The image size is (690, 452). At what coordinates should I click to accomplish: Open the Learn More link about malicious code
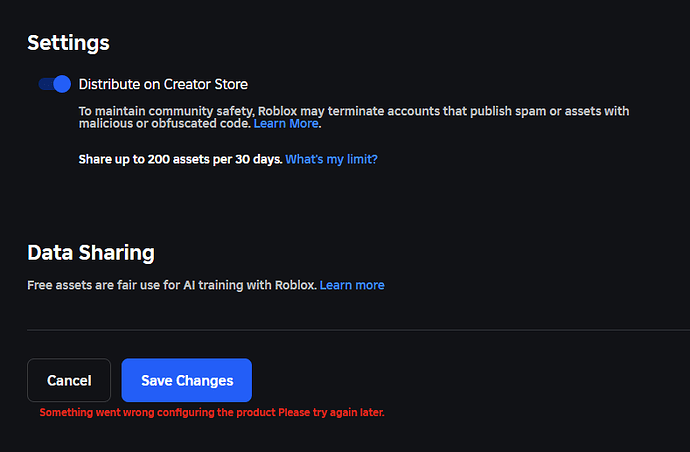pyautogui.click(x=286, y=124)
